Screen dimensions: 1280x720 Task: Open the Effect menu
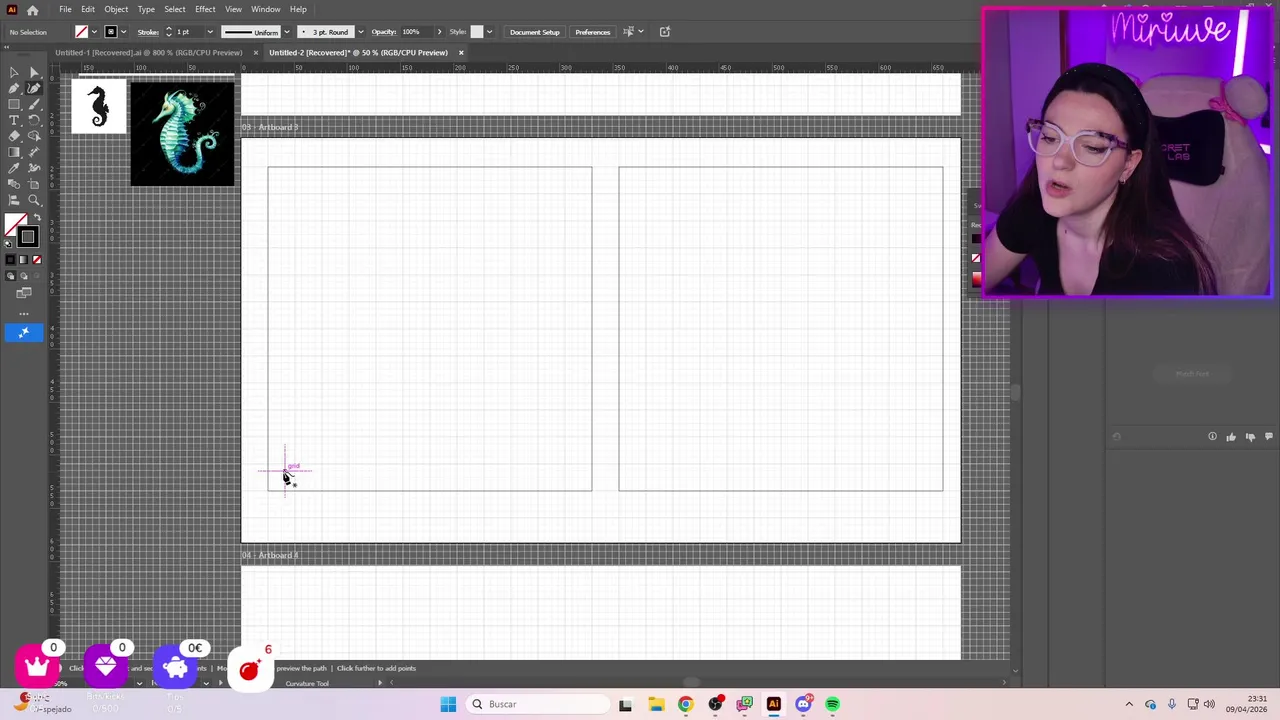(x=205, y=9)
